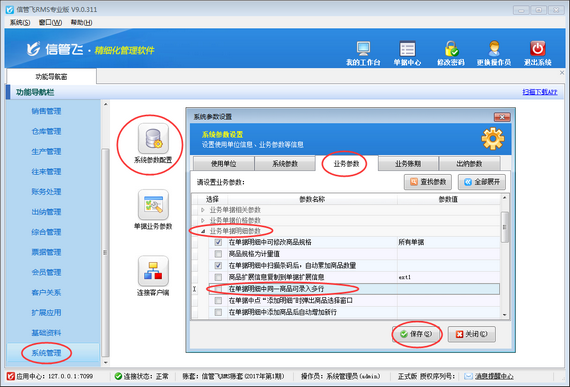This screenshot has height=387, width=570.
Task: Check 在单据明细中同一商品可录入多行 checkbox
Action: pyautogui.click(x=218, y=289)
